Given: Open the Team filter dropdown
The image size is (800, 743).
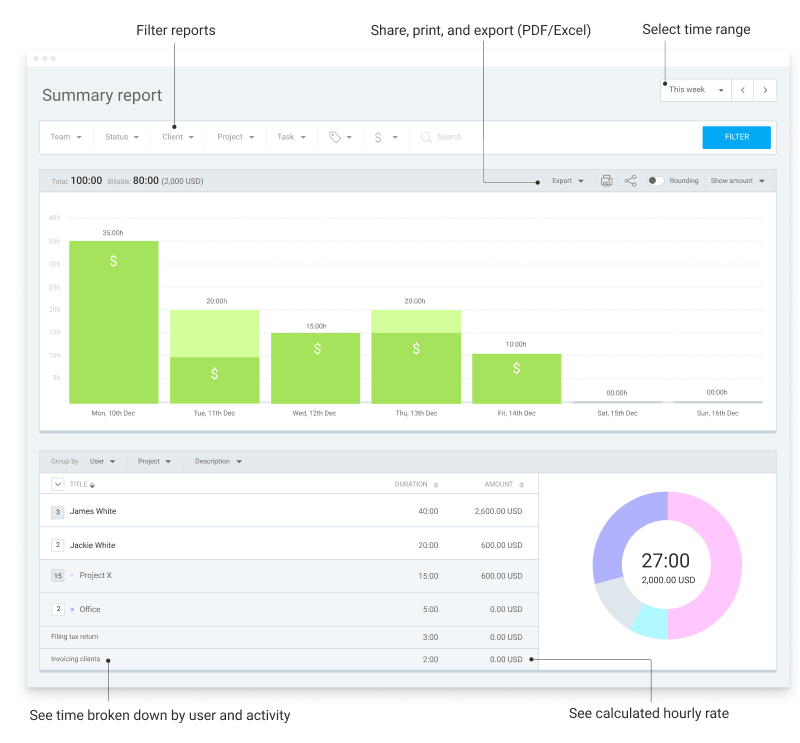Looking at the screenshot, I should tap(66, 137).
